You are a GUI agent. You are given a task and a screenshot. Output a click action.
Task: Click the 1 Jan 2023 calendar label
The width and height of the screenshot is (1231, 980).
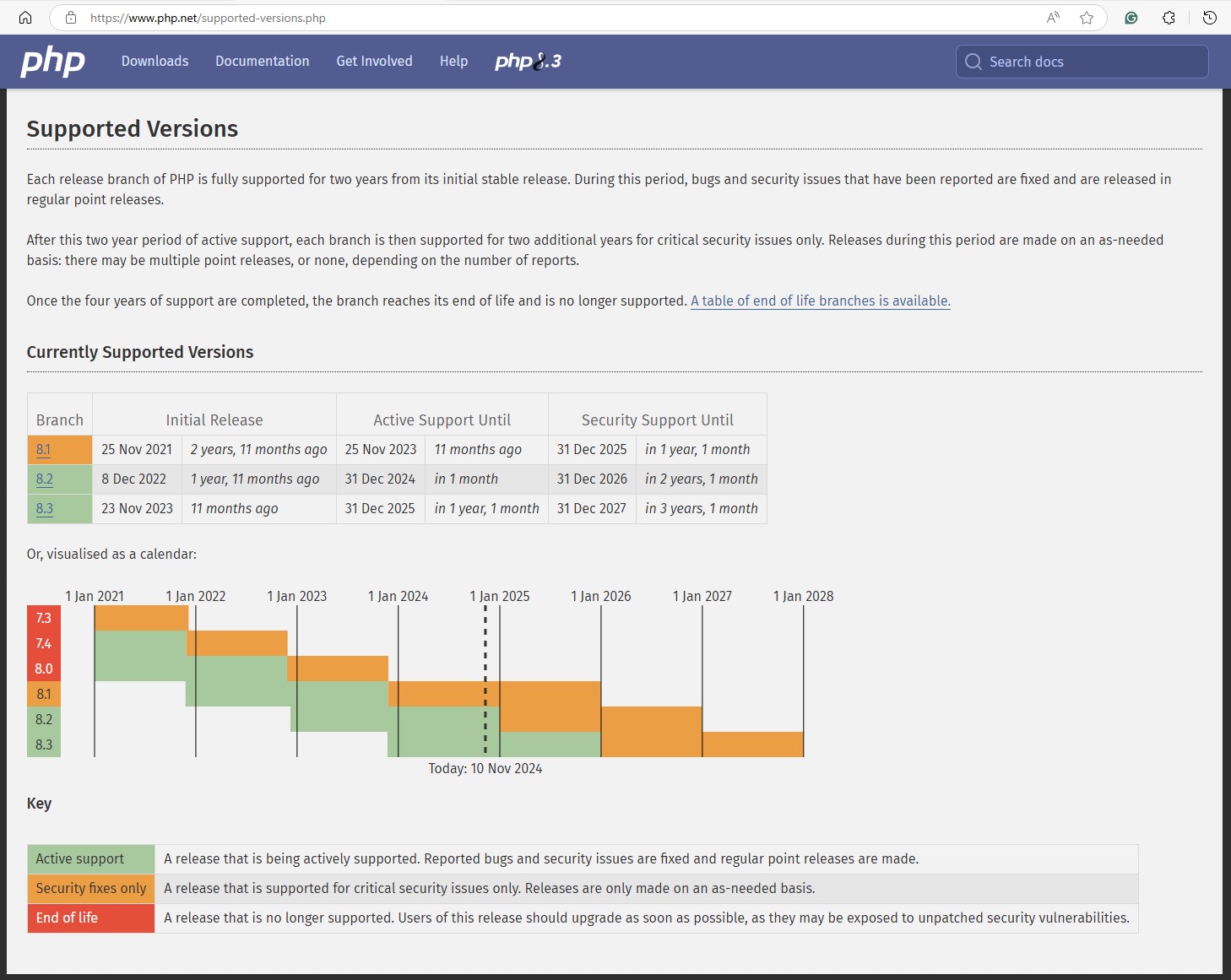click(297, 596)
